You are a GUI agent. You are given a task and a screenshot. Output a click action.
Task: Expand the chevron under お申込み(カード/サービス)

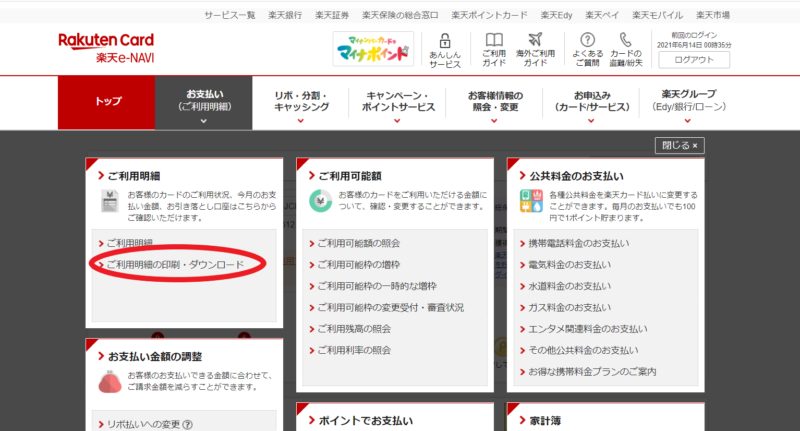coord(591,121)
